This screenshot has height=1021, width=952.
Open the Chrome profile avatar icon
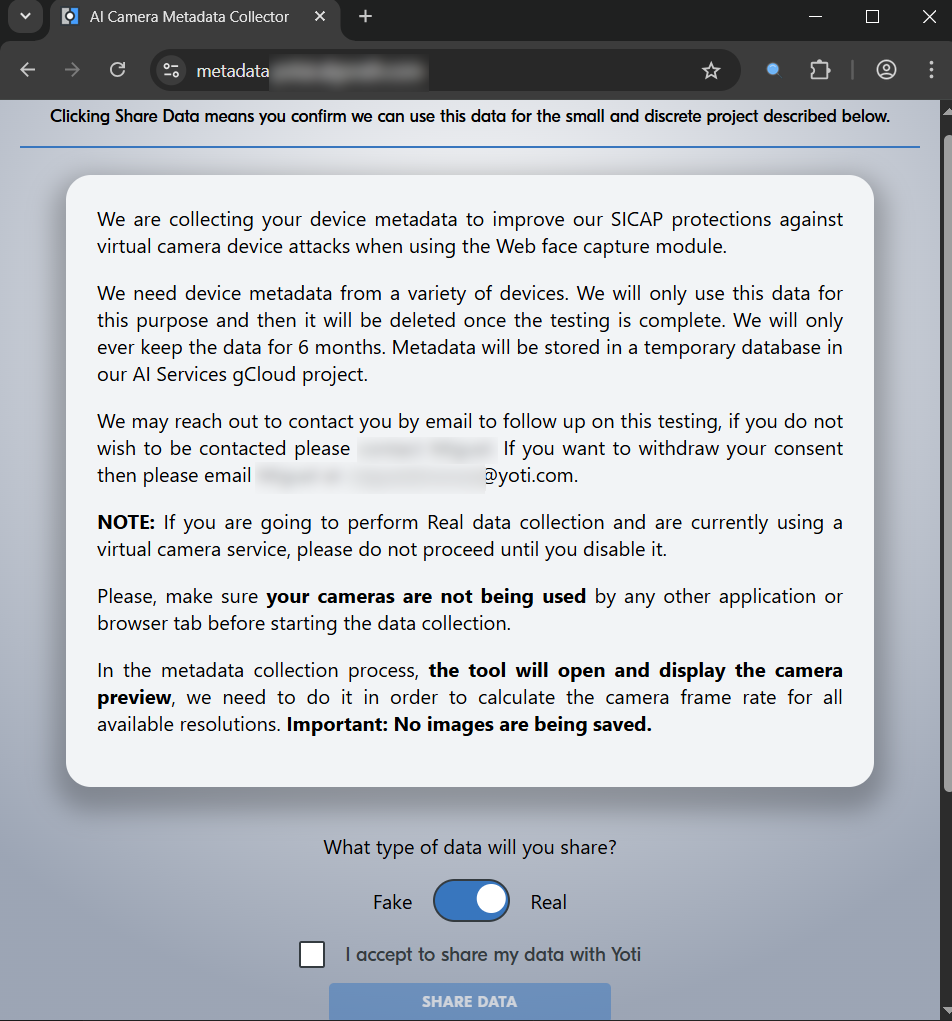(x=886, y=70)
